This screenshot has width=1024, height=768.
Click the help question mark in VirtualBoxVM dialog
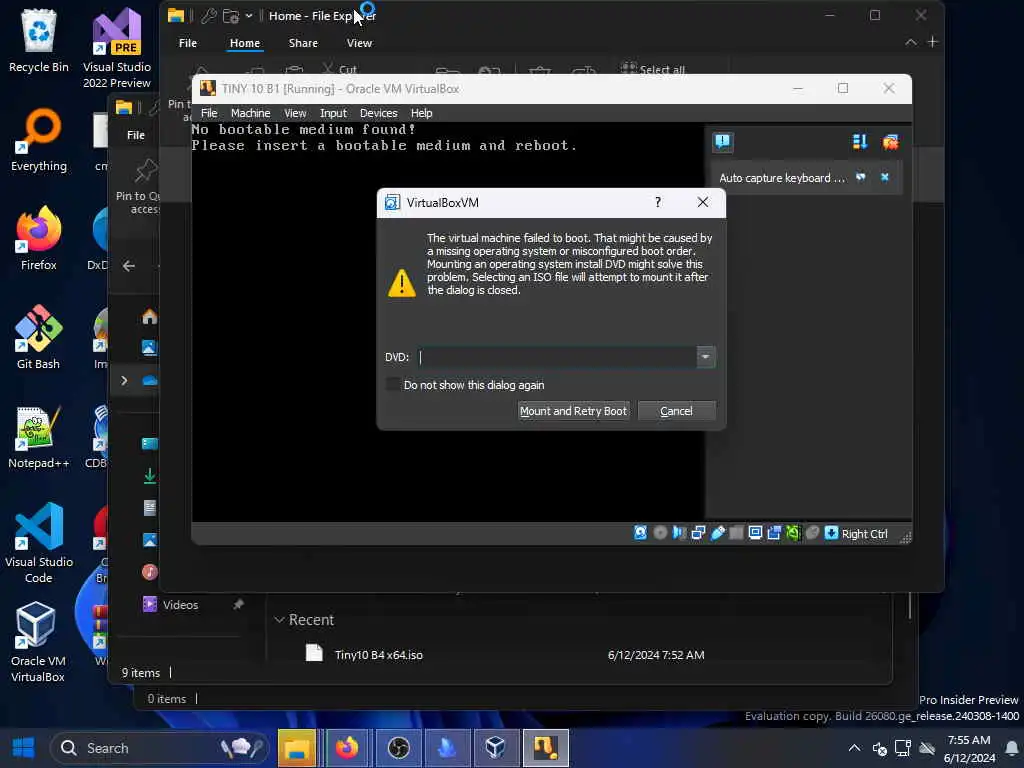[658, 202]
